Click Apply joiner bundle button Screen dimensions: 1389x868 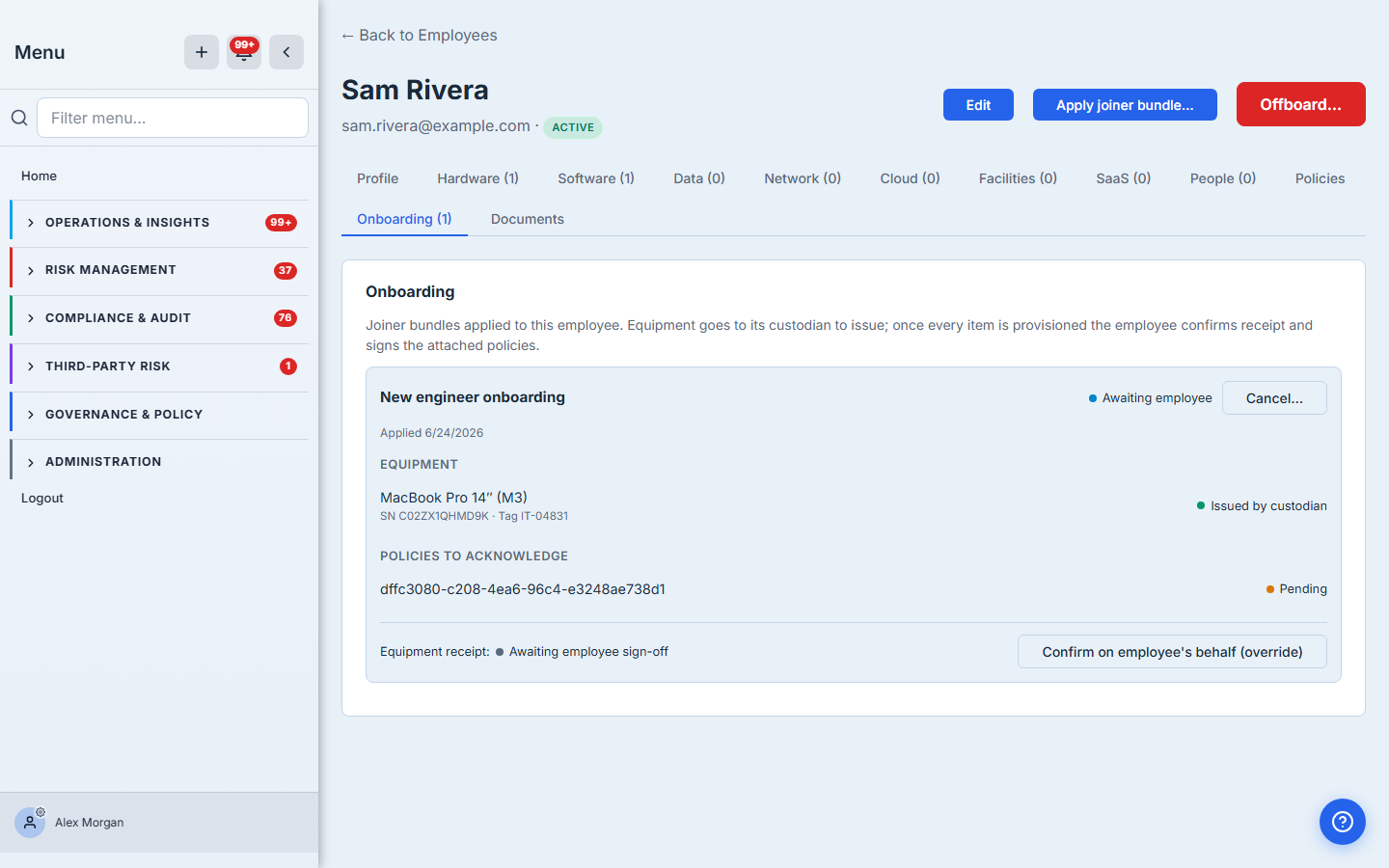point(1125,105)
